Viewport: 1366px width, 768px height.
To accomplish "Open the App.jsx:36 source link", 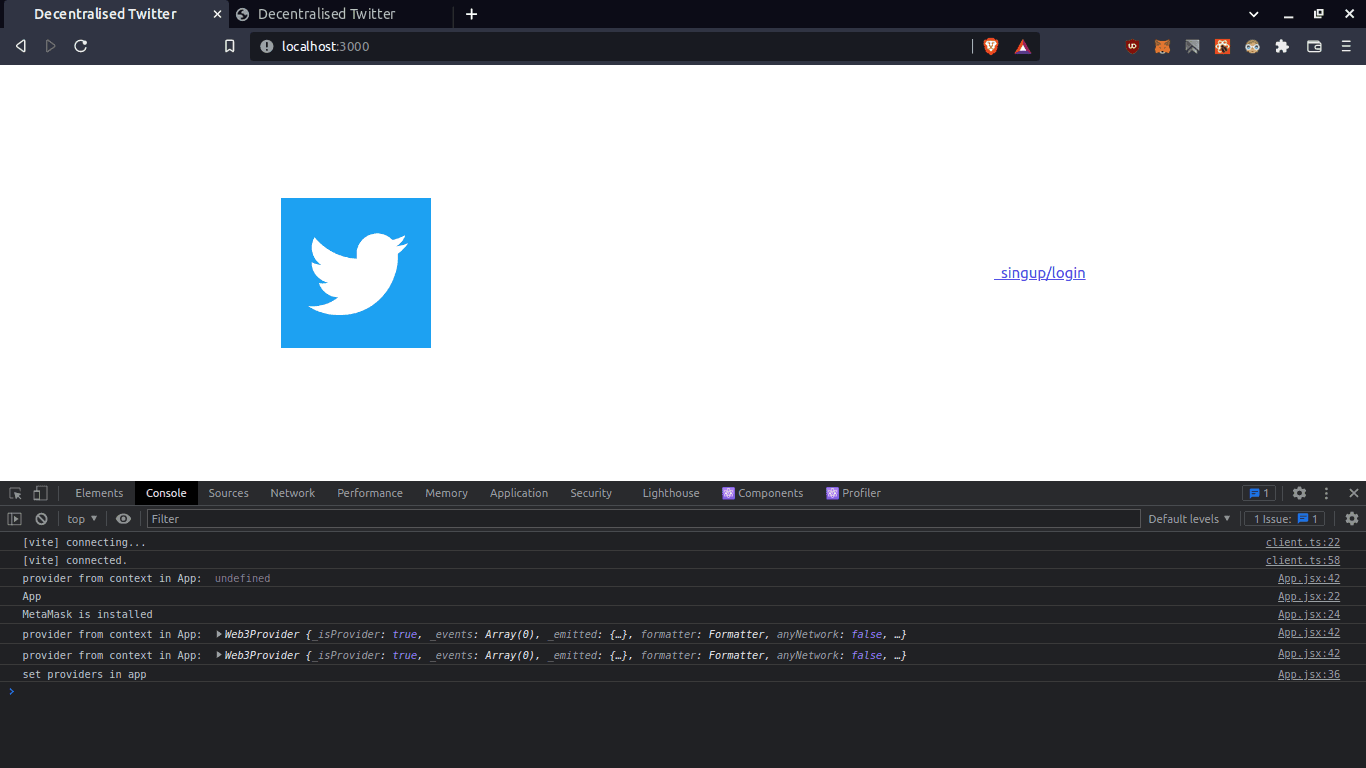I will tap(1308, 674).
